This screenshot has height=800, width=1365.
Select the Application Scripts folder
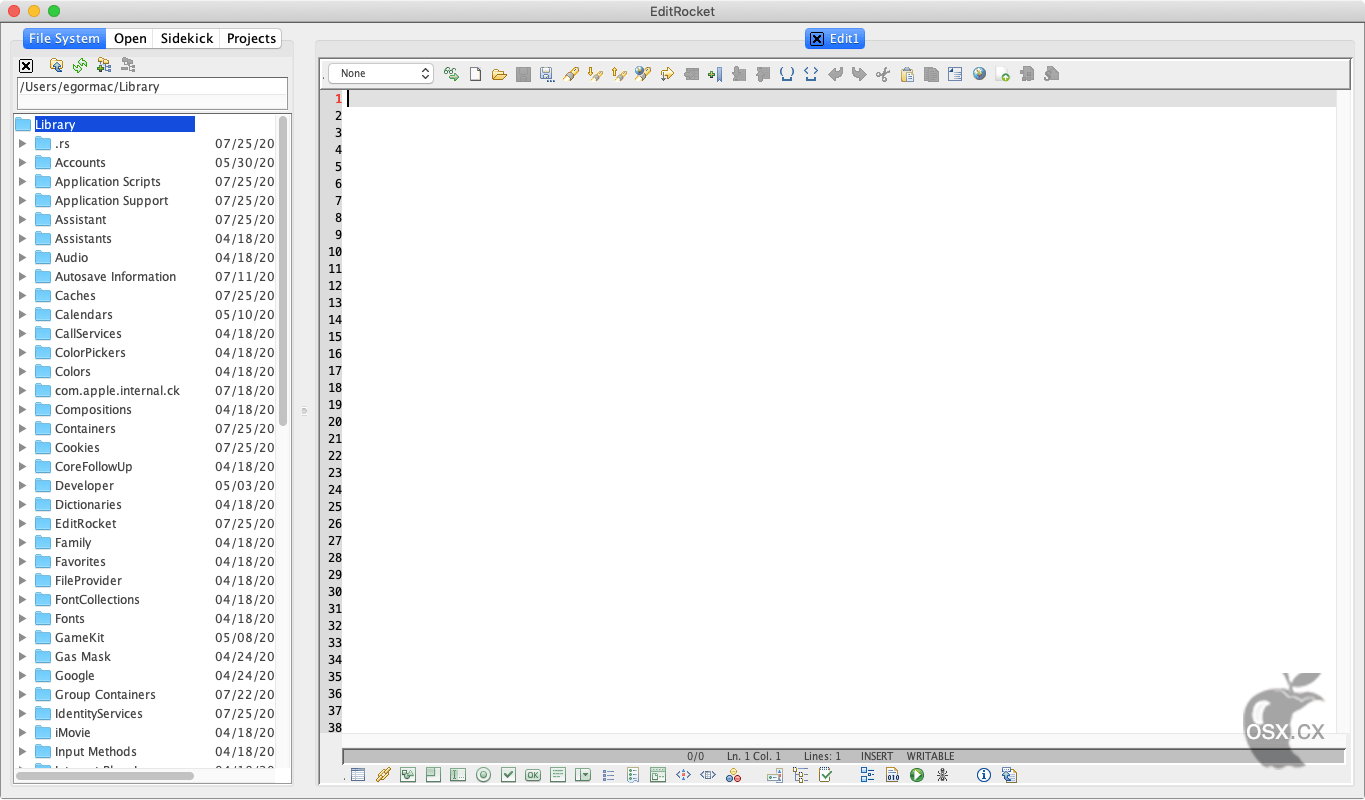pyautogui.click(x=107, y=181)
